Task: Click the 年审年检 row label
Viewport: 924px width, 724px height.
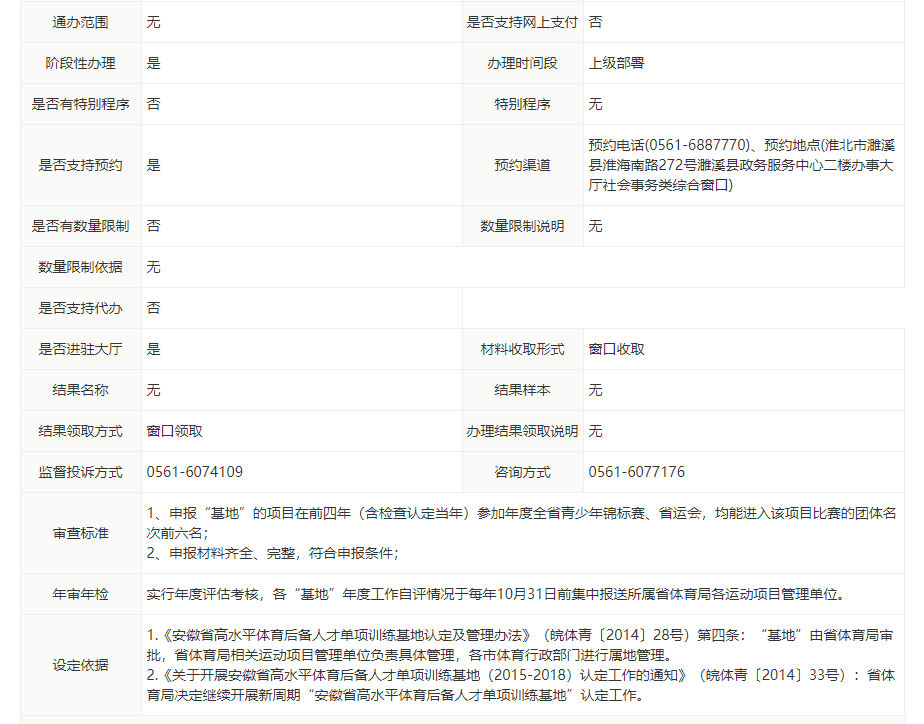Action: pos(80,594)
